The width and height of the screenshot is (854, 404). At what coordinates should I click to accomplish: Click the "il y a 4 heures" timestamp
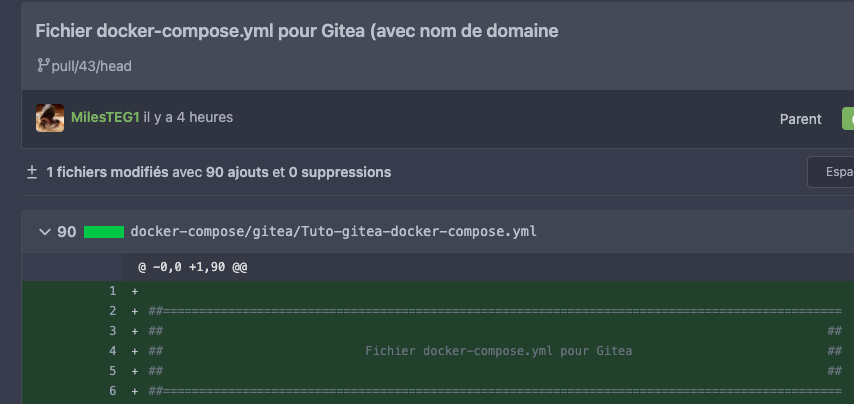188,118
